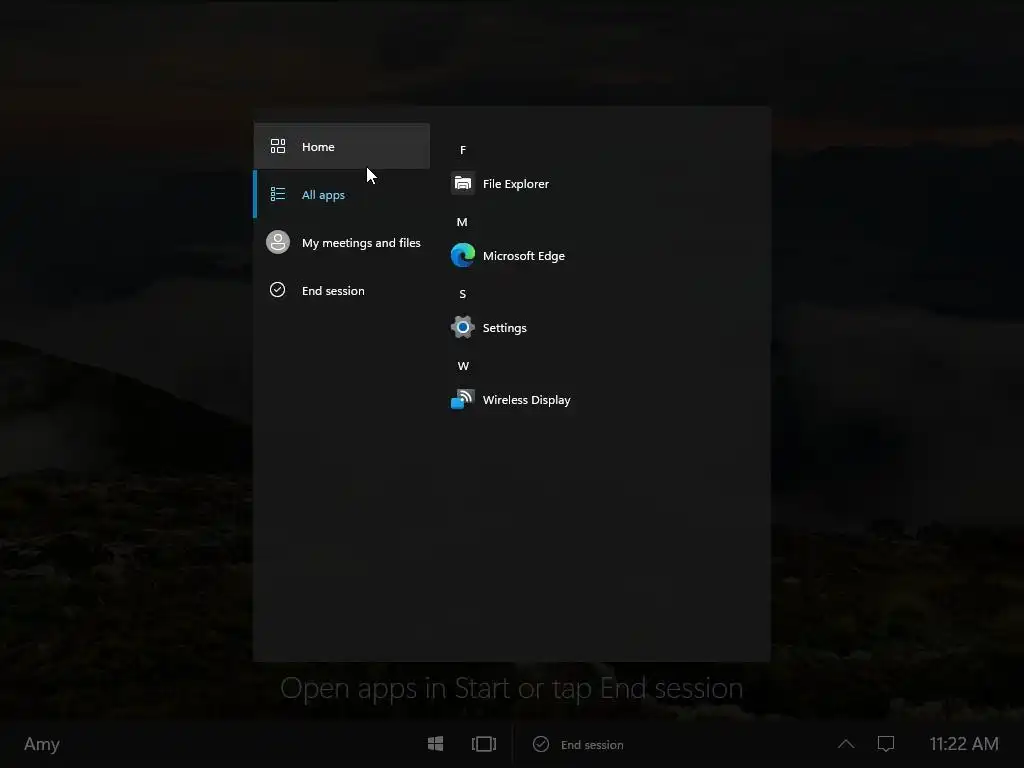Image resolution: width=1024 pixels, height=768 pixels.
Task: Open My meetings and files
Action: pyautogui.click(x=342, y=242)
